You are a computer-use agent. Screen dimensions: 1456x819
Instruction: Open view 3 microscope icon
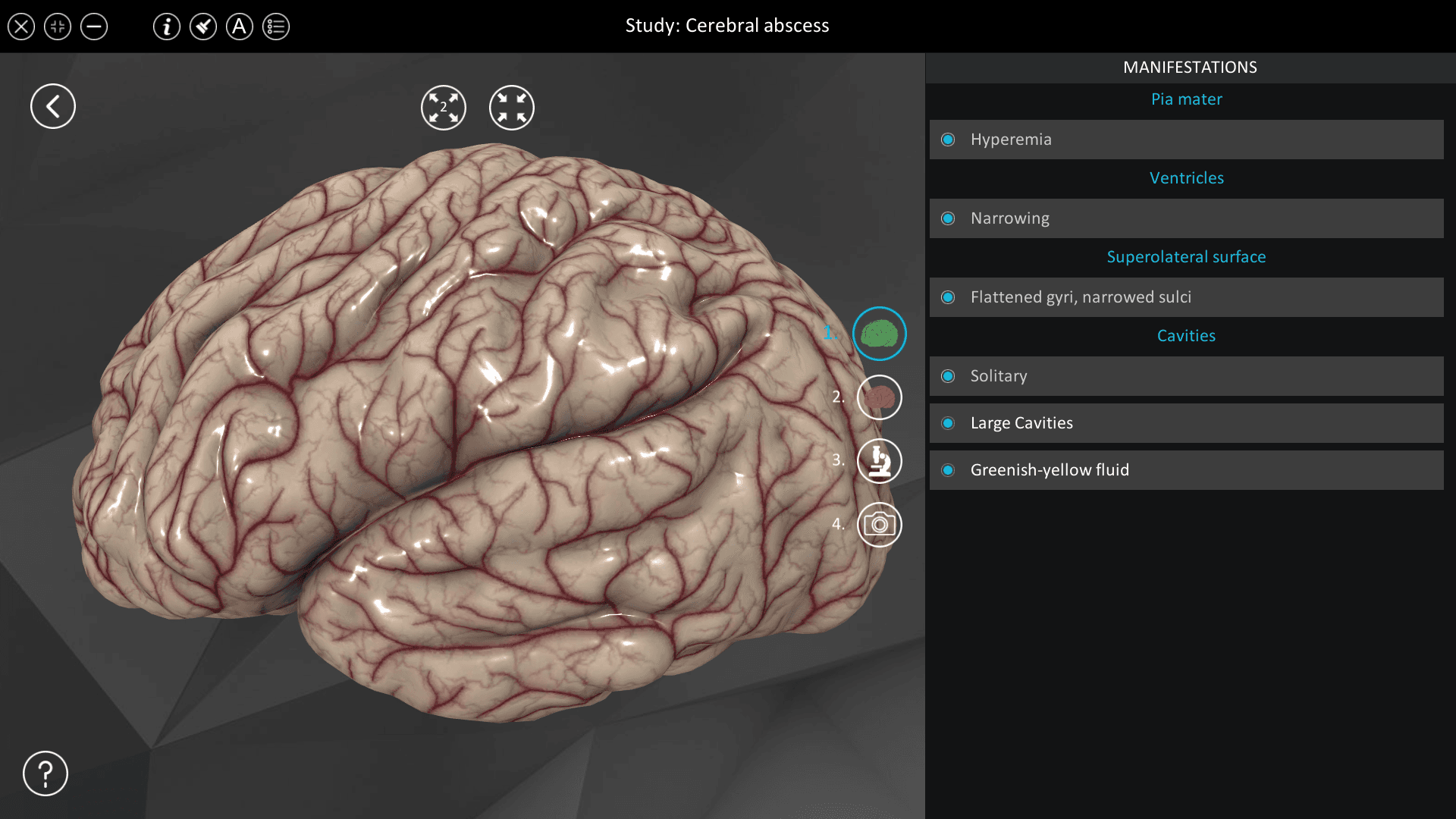pyautogui.click(x=880, y=461)
